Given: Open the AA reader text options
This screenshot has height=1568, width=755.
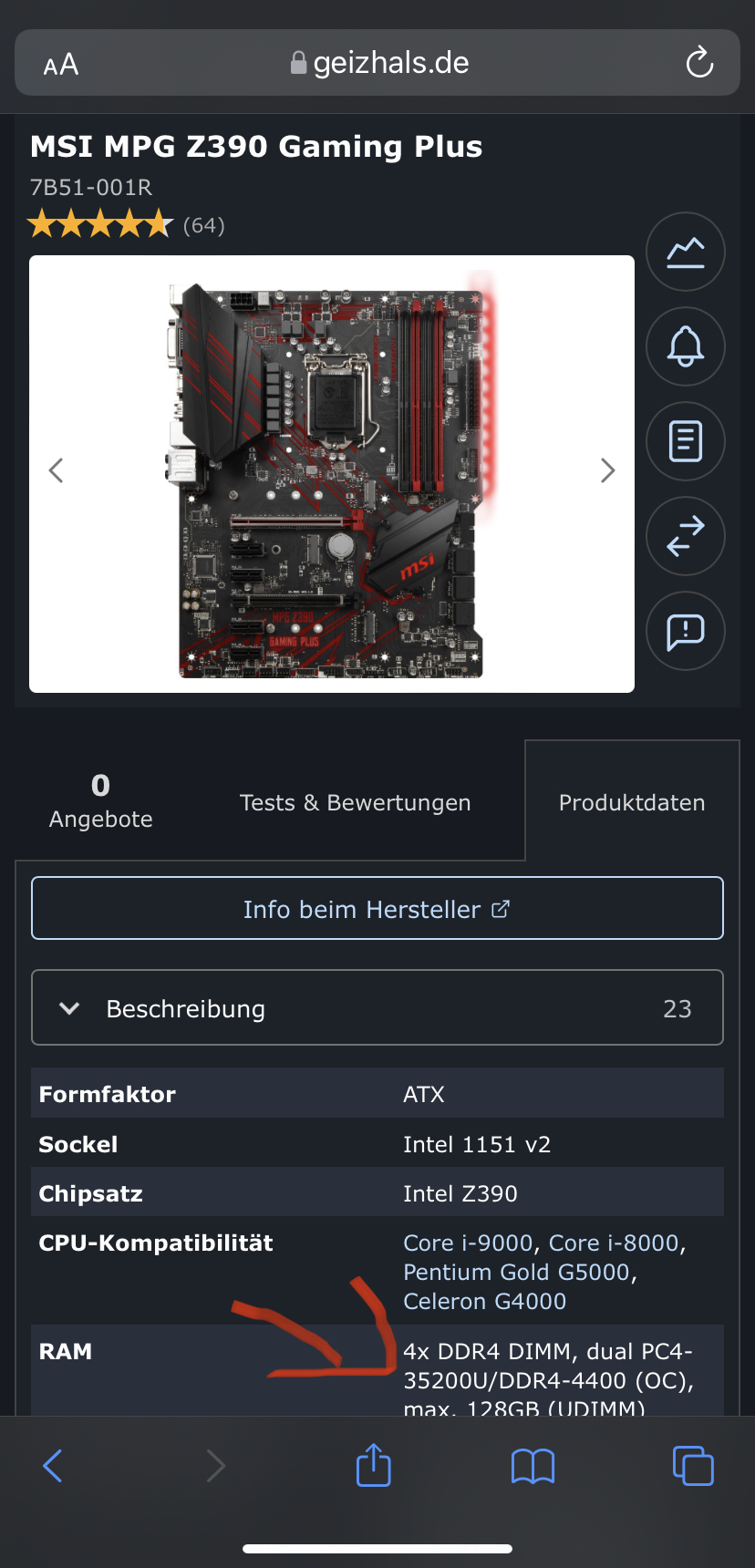Looking at the screenshot, I should click(x=61, y=65).
